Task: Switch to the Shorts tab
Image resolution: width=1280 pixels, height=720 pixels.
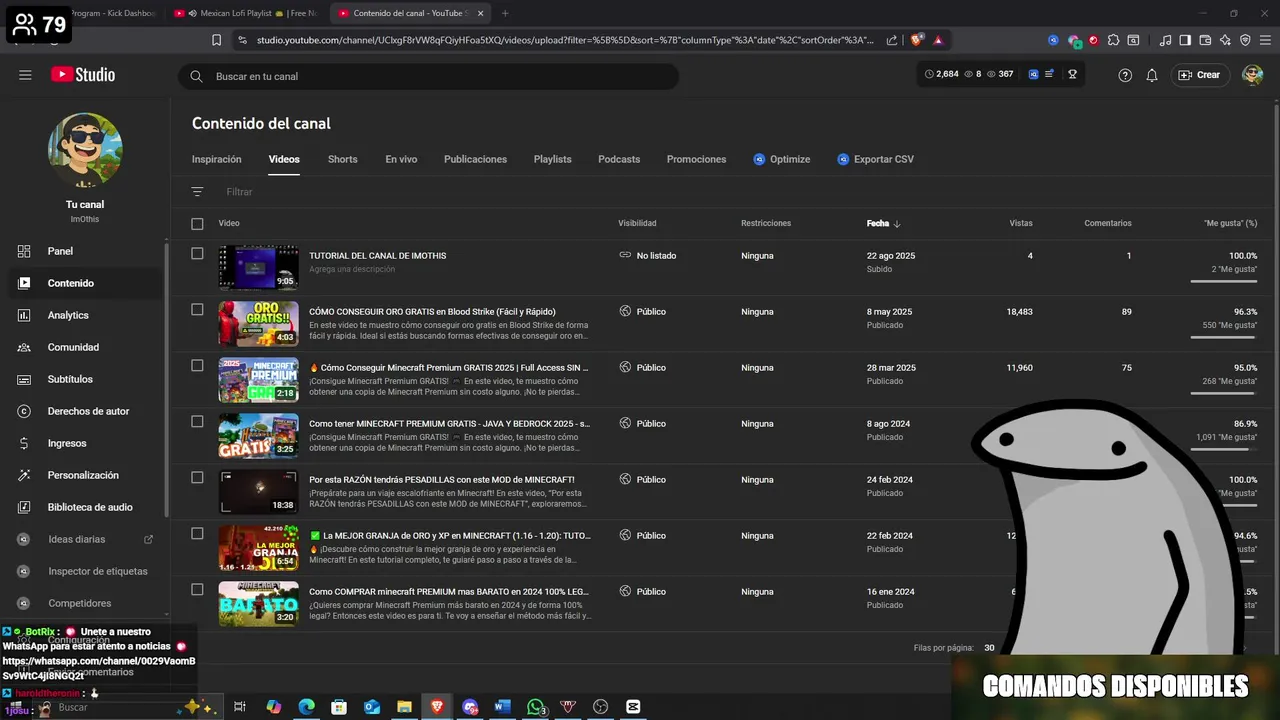Action: click(x=342, y=159)
